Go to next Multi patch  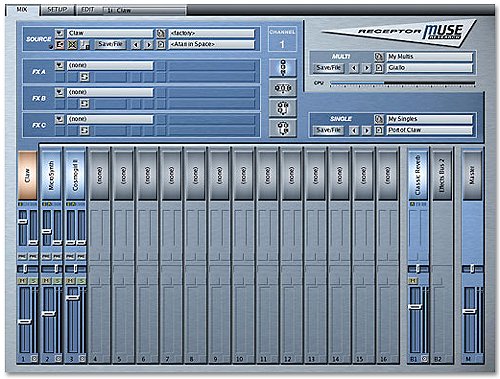tap(367, 68)
